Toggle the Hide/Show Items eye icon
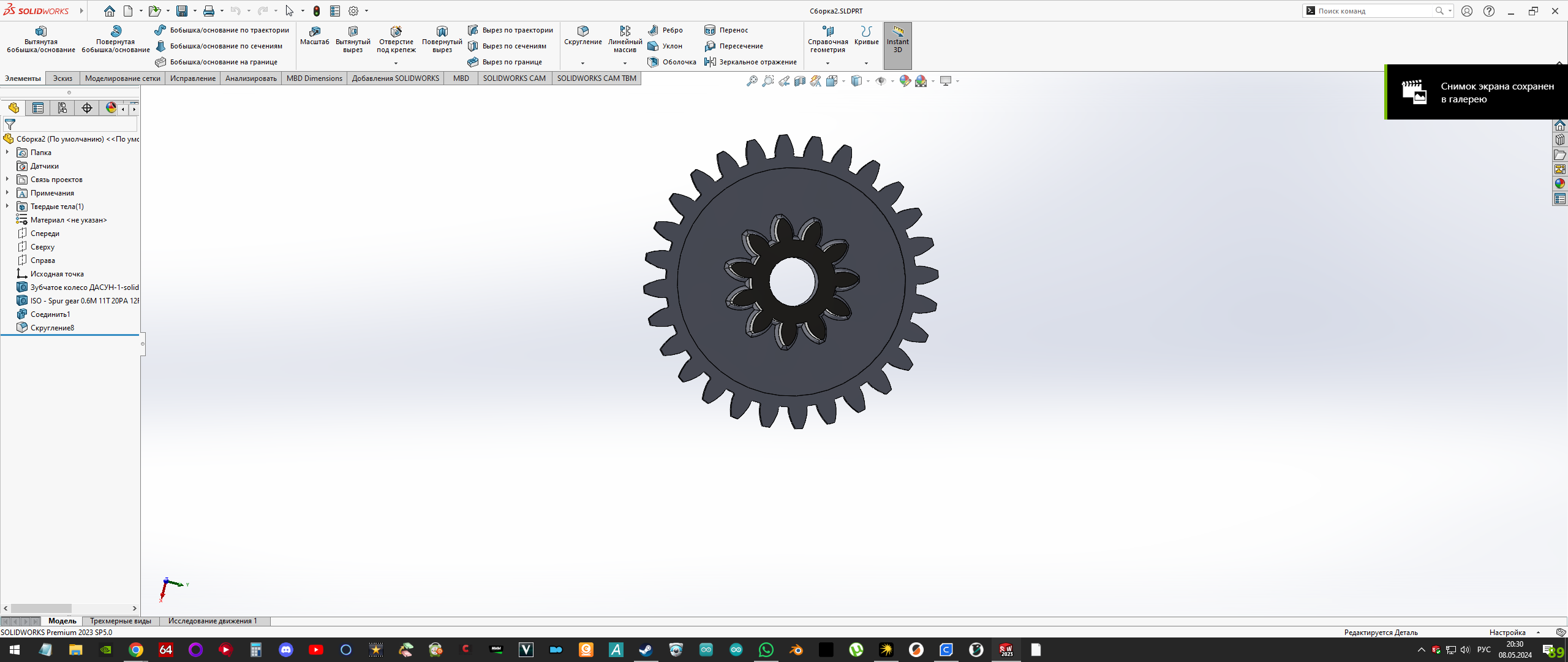 point(881,81)
